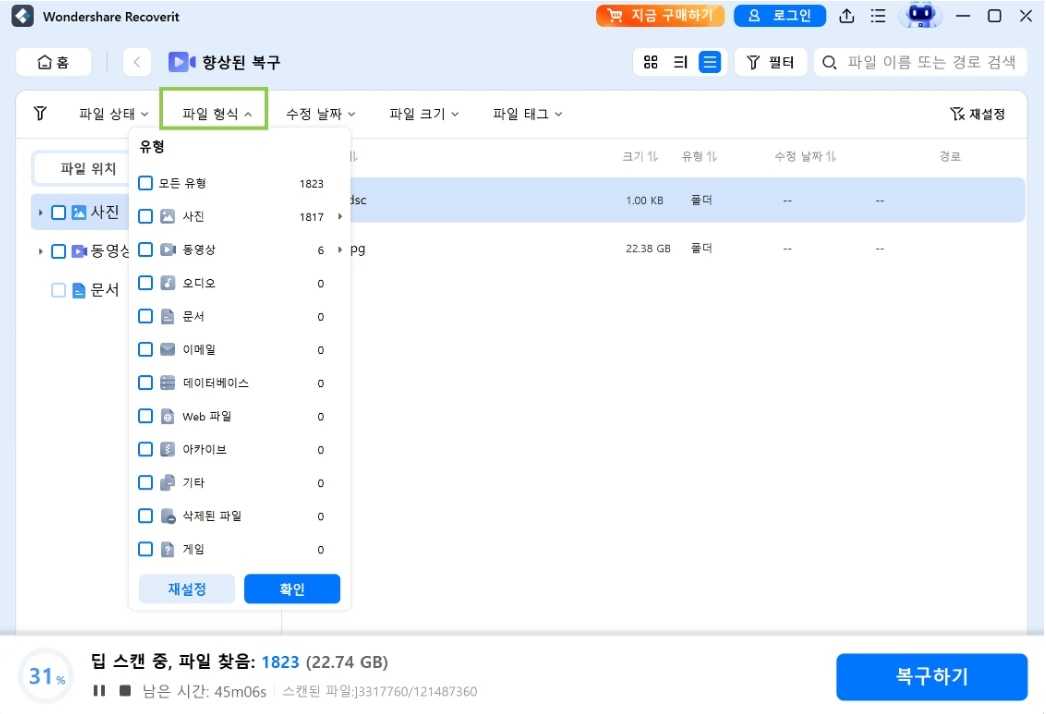The image size is (1046, 714).
Task: Check the 동영상 checkbox in type dropdown
Action: coord(145,250)
